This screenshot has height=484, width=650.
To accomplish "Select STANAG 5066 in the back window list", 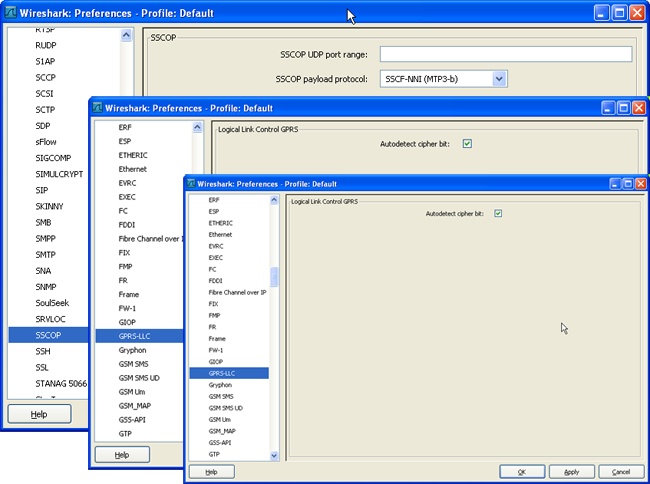I will pyautogui.click(x=61, y=384).
